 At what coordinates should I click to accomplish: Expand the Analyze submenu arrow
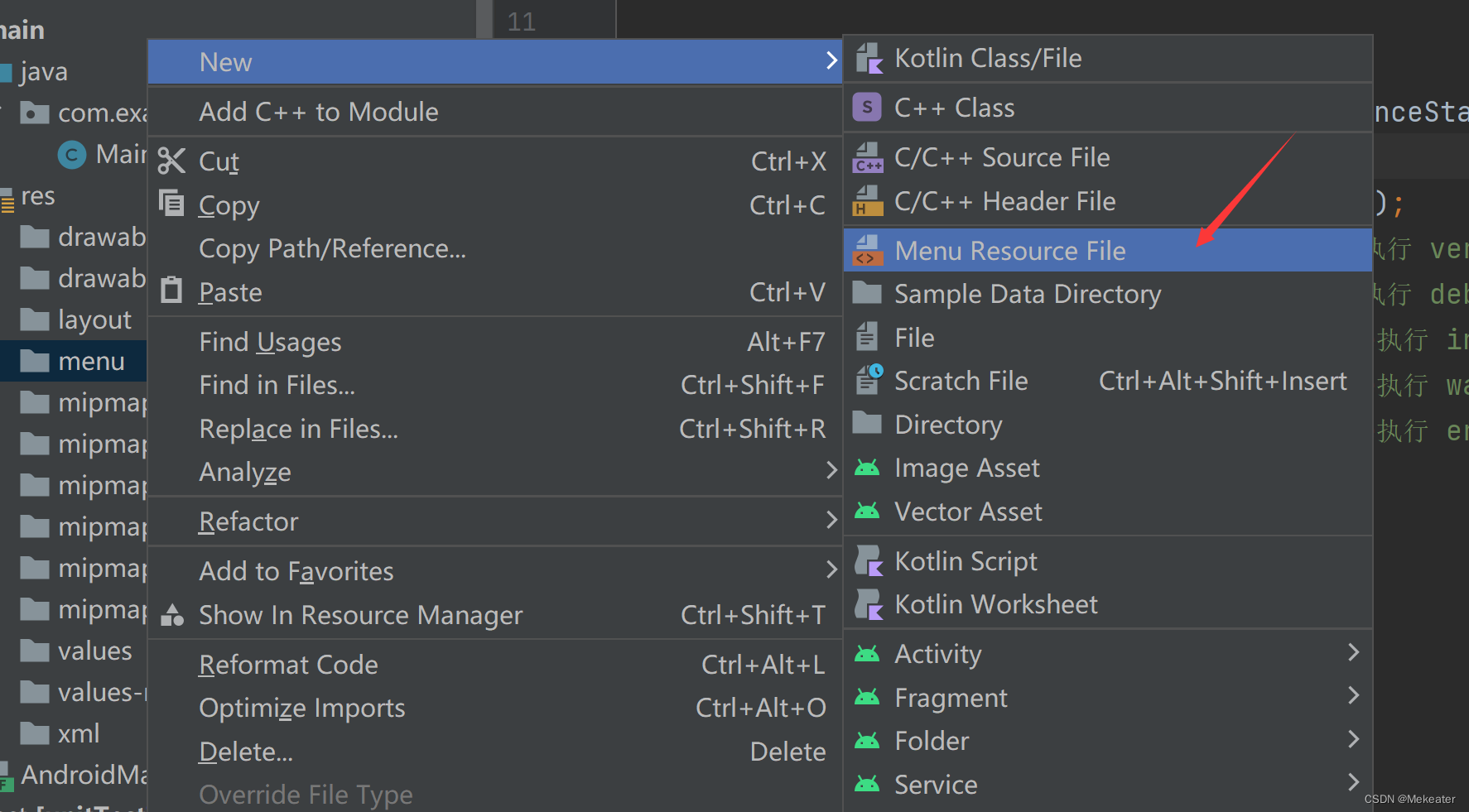(x=831, y=471)
